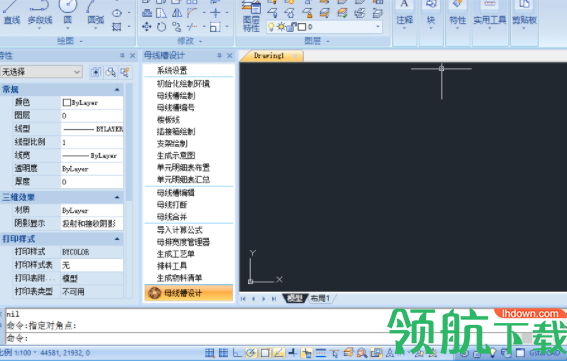Select the hatch tool in 绘图 panel

pyautogui.click(x=117, y=27)
